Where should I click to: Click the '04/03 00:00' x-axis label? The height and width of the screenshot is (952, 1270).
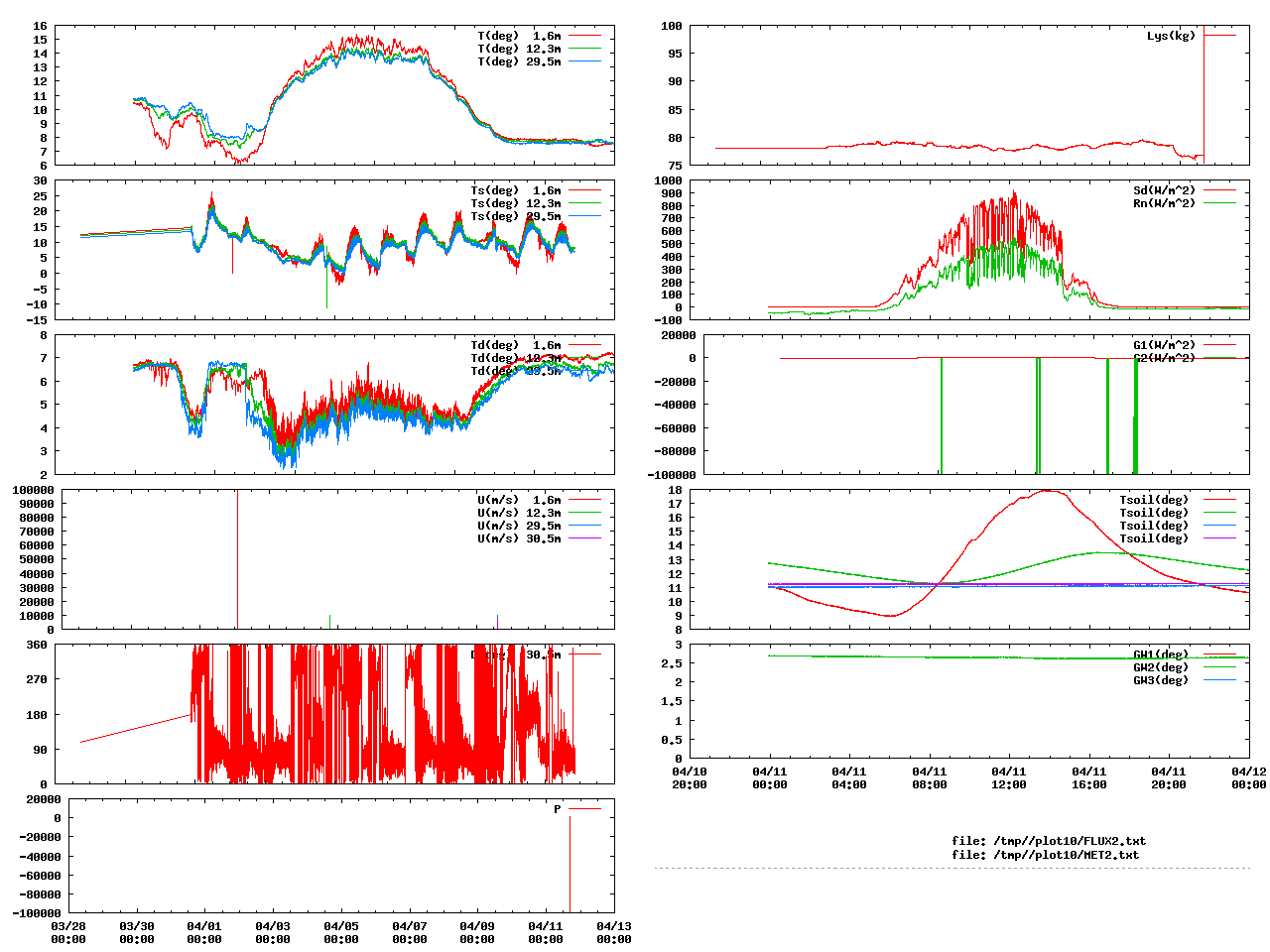(273, 932)
